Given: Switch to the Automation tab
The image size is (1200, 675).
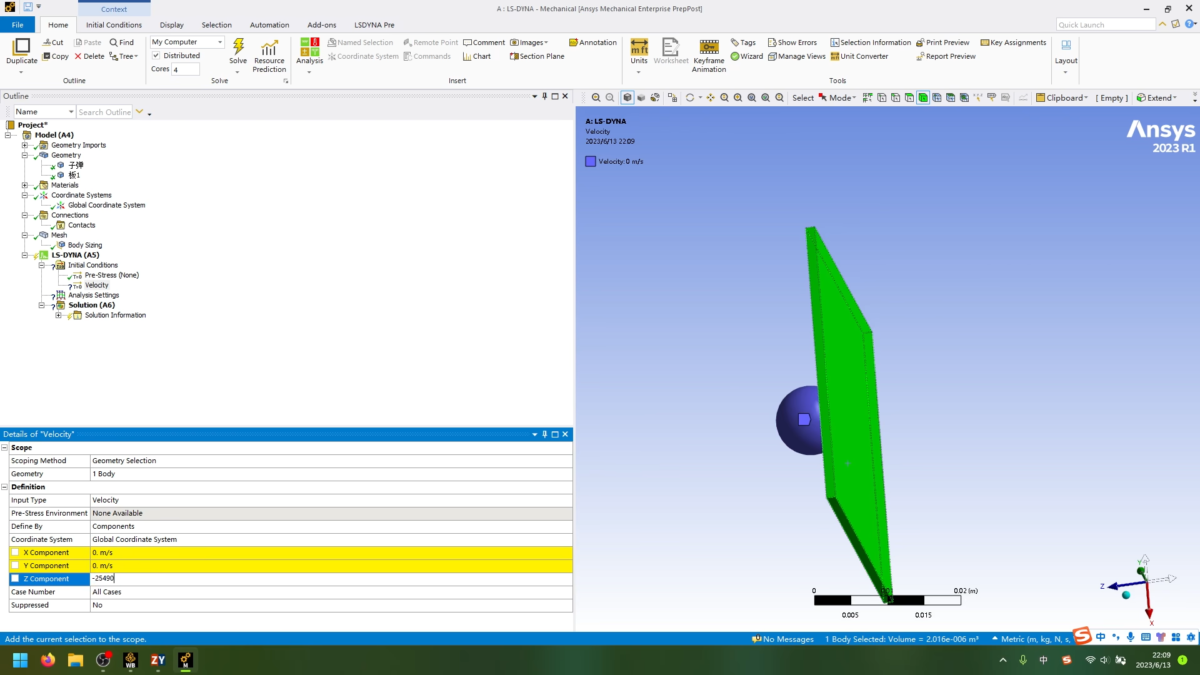Looking at the screenshot, I should pos(269,24).
